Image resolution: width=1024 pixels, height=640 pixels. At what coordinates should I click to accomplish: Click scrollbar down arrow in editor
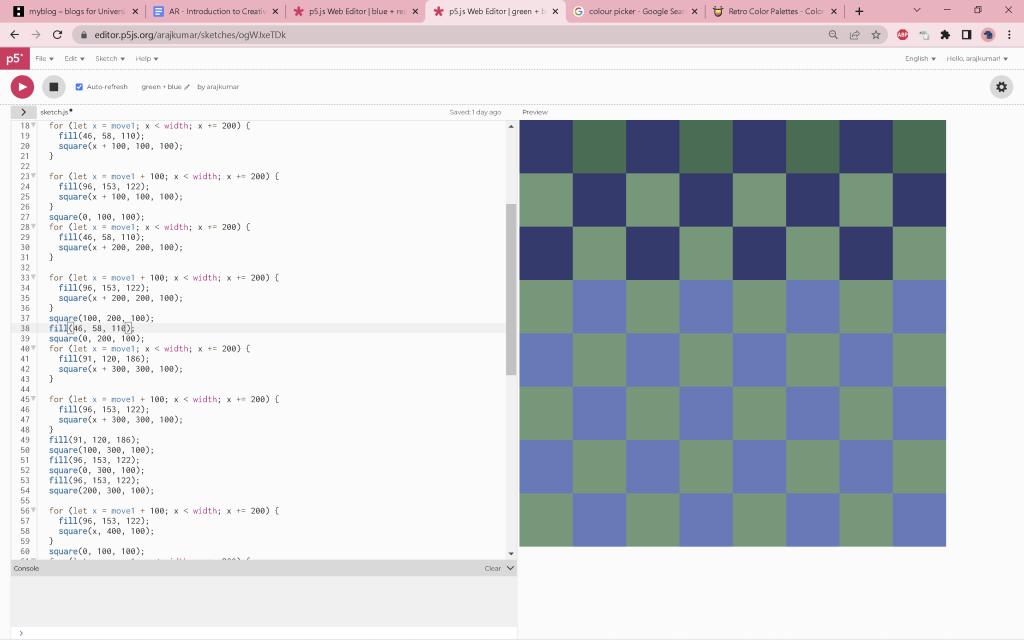click(511, 554)
